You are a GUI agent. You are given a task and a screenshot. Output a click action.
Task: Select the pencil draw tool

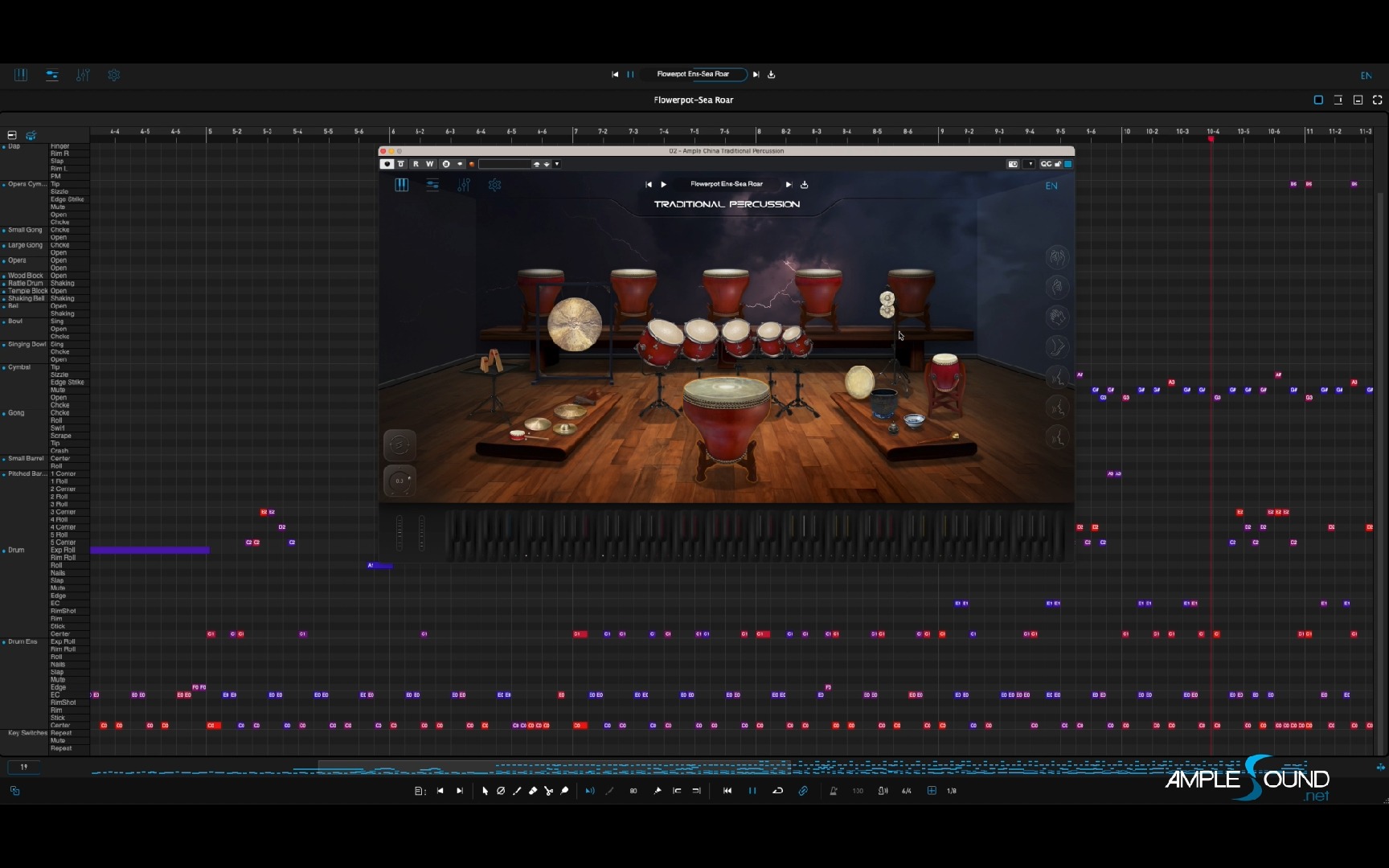pyautogui.click(x=517, y=791)
